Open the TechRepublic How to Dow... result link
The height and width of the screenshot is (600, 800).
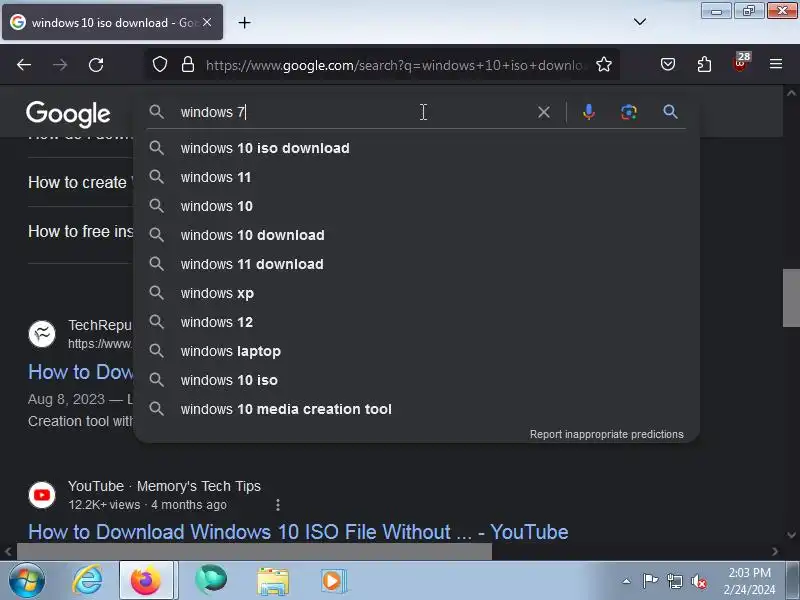pos(81,372)
